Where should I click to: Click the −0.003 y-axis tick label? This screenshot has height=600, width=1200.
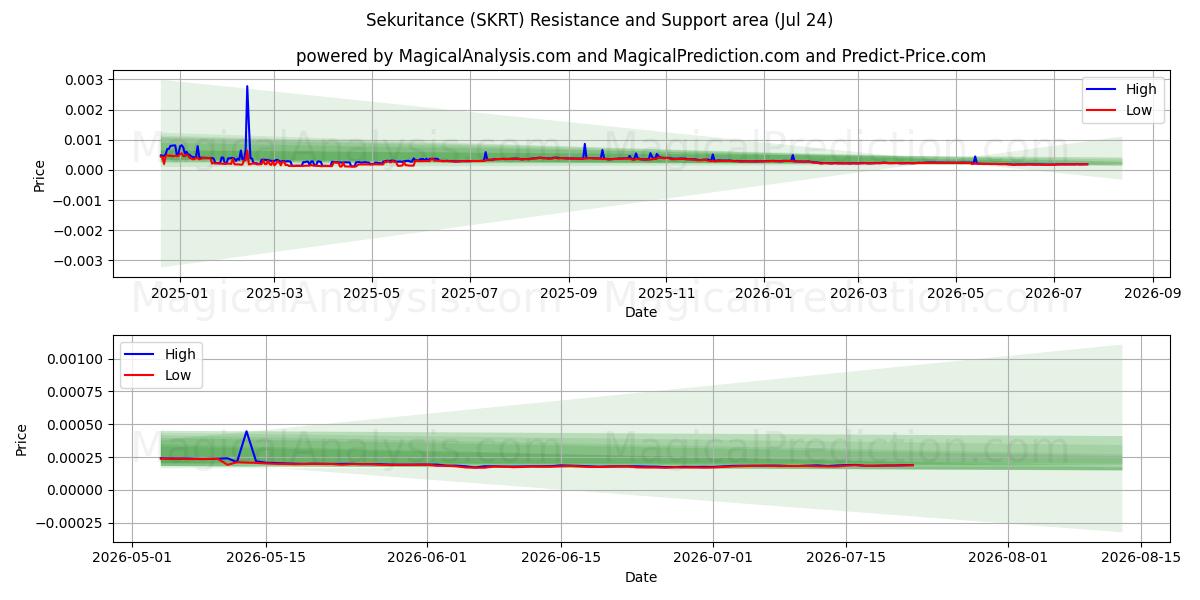tap(77, 261)
